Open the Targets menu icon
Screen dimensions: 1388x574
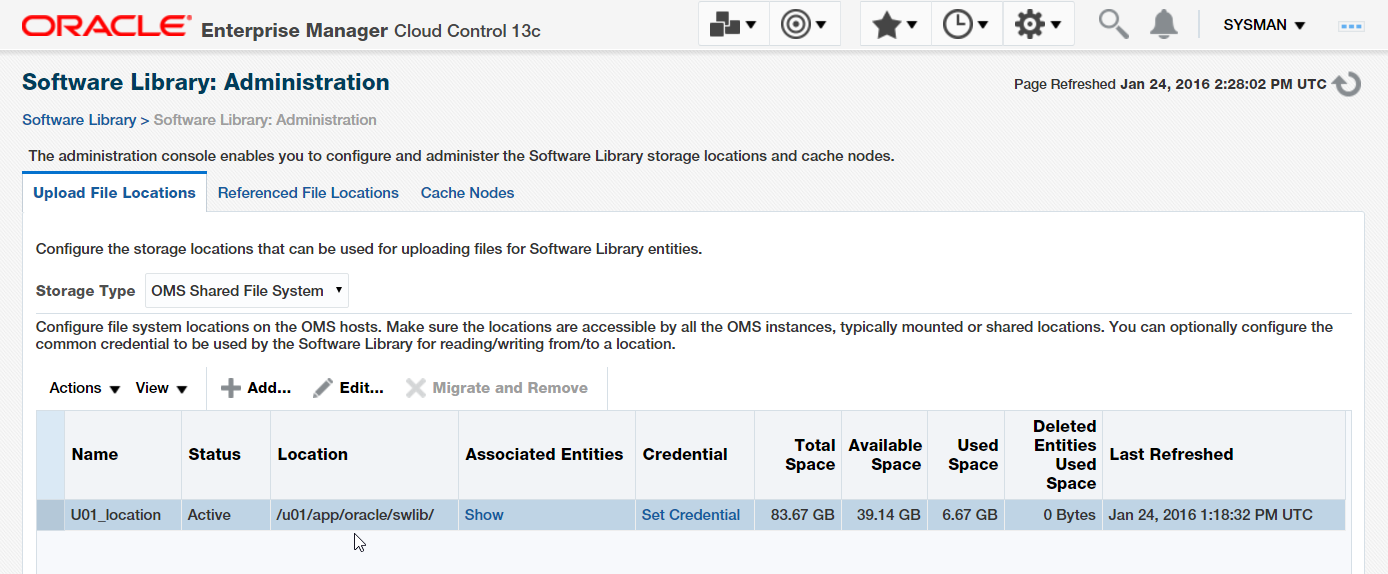[804, 24]
